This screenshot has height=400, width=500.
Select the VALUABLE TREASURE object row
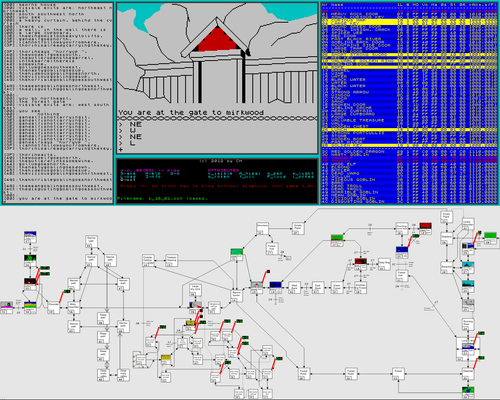pos(410,120)
